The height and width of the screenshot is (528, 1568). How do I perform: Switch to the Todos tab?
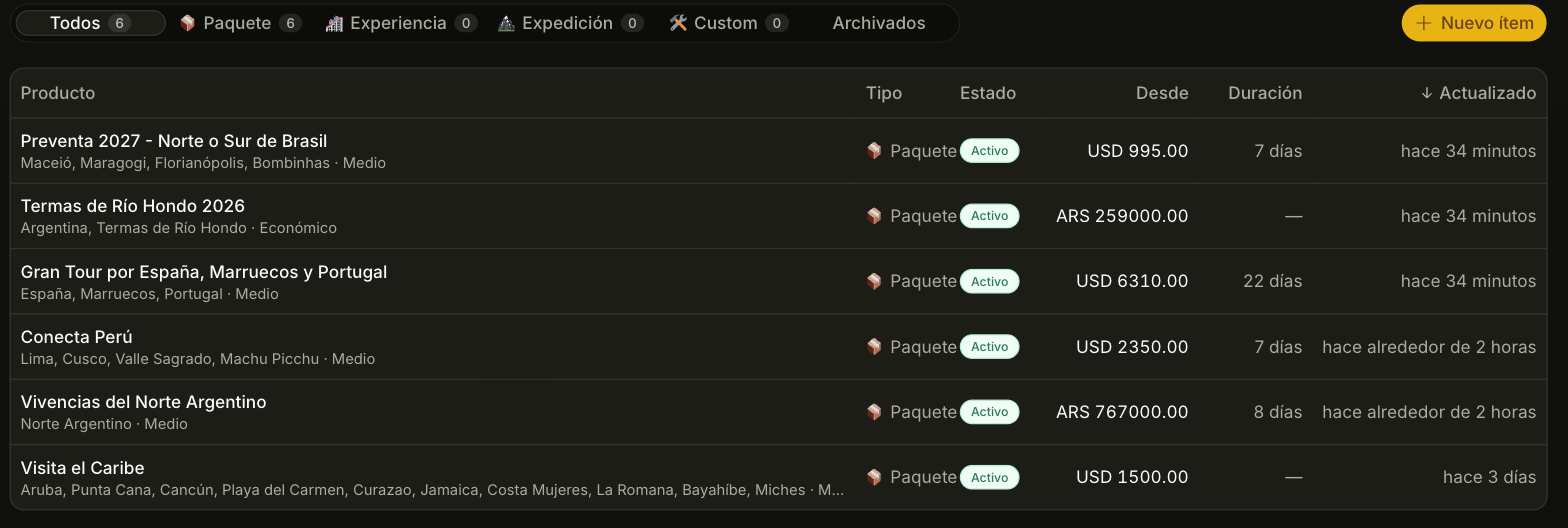click(x=90, y=23)
